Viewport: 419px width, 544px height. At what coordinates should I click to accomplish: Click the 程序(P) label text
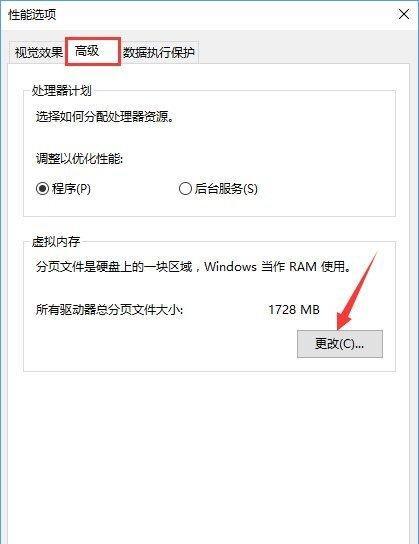[x=71, y=189]
